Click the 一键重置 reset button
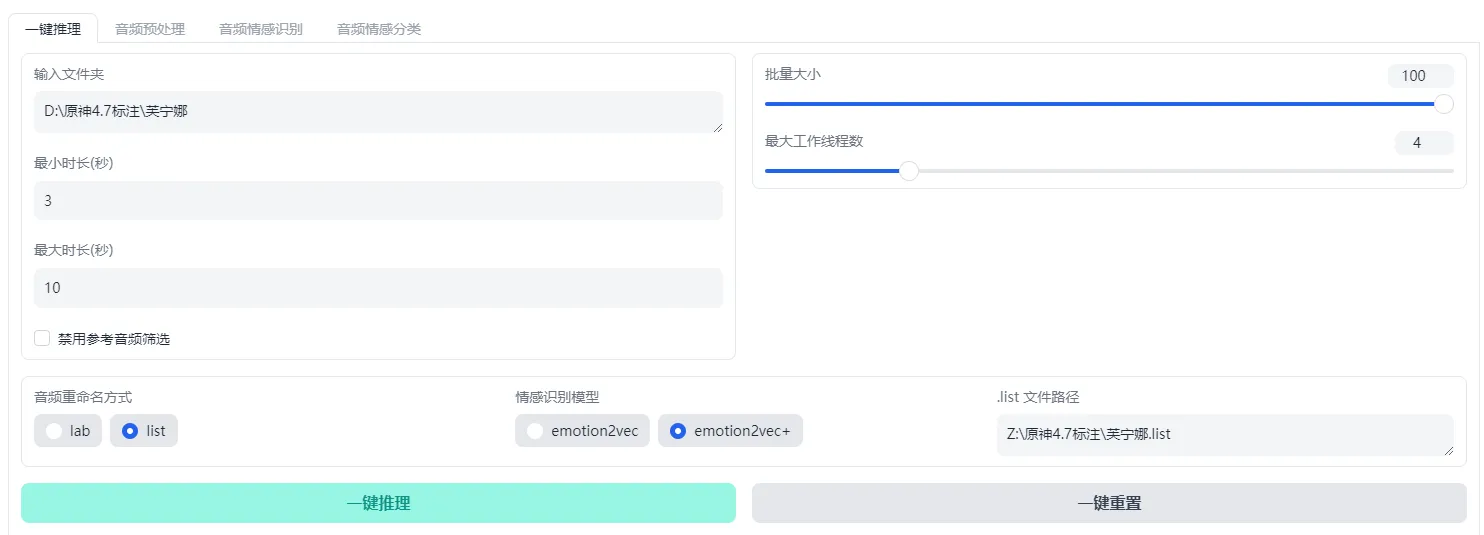This screenshot has height=535, width=1484. pos(1109,503)
